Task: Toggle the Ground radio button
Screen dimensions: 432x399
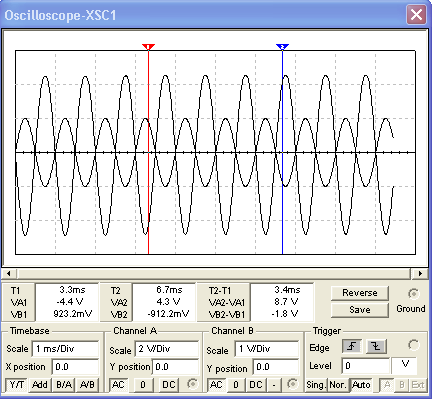Action: point(414,294)
